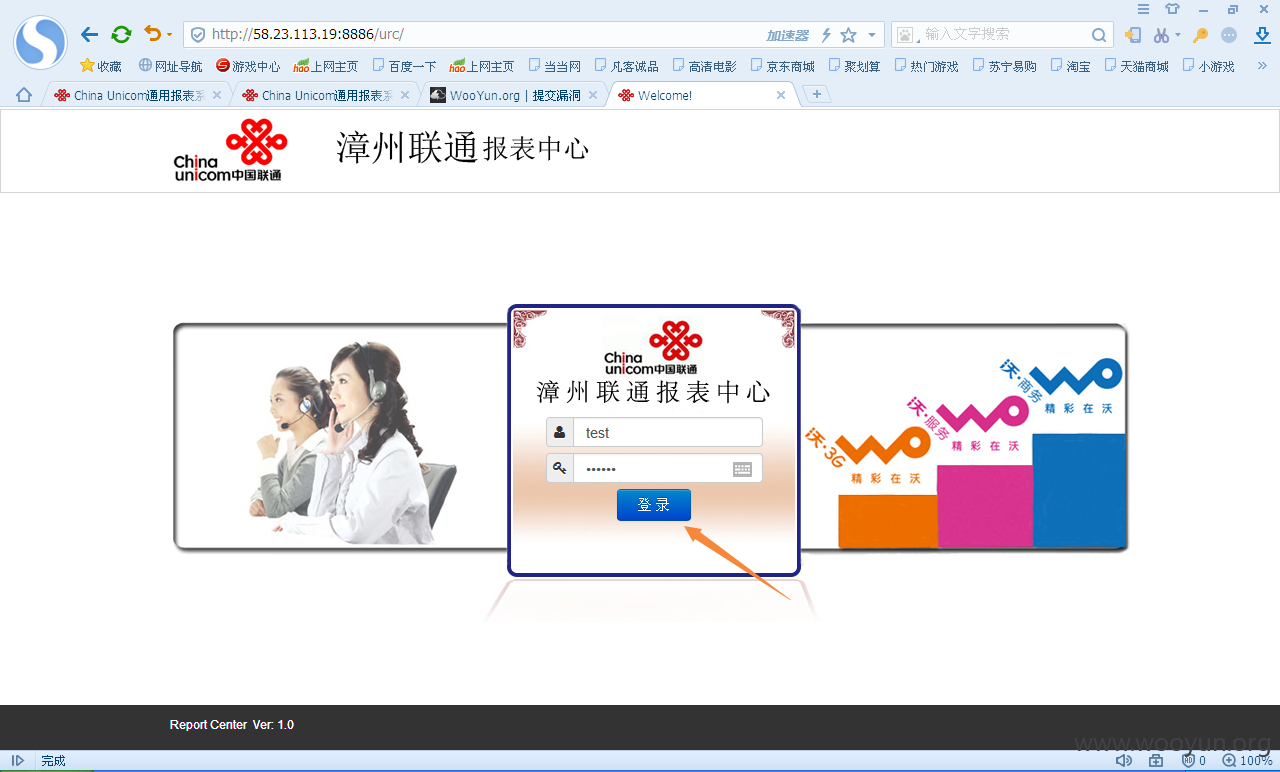Open the 天猫商城 bookmark
This screenshot has width=1280, height=772.
point(1136,66)
